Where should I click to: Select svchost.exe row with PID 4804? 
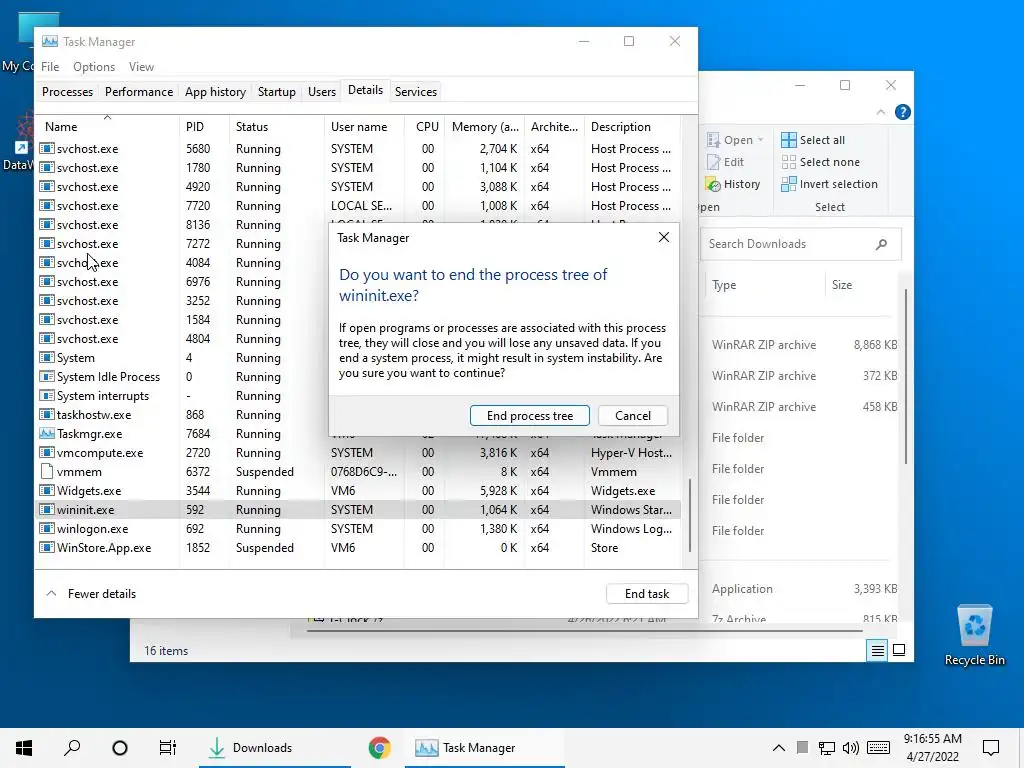(x=183, y=339)
